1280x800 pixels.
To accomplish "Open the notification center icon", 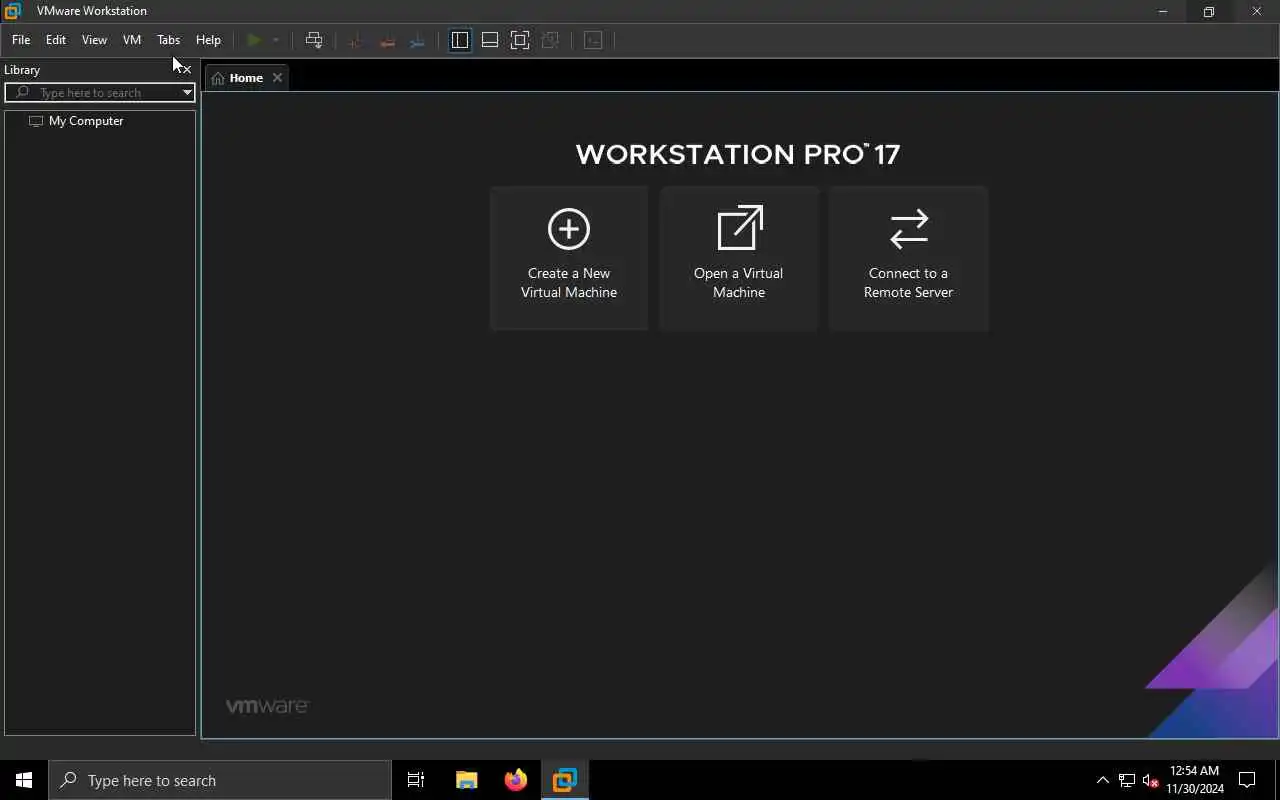I will (x=1247, y=780).
